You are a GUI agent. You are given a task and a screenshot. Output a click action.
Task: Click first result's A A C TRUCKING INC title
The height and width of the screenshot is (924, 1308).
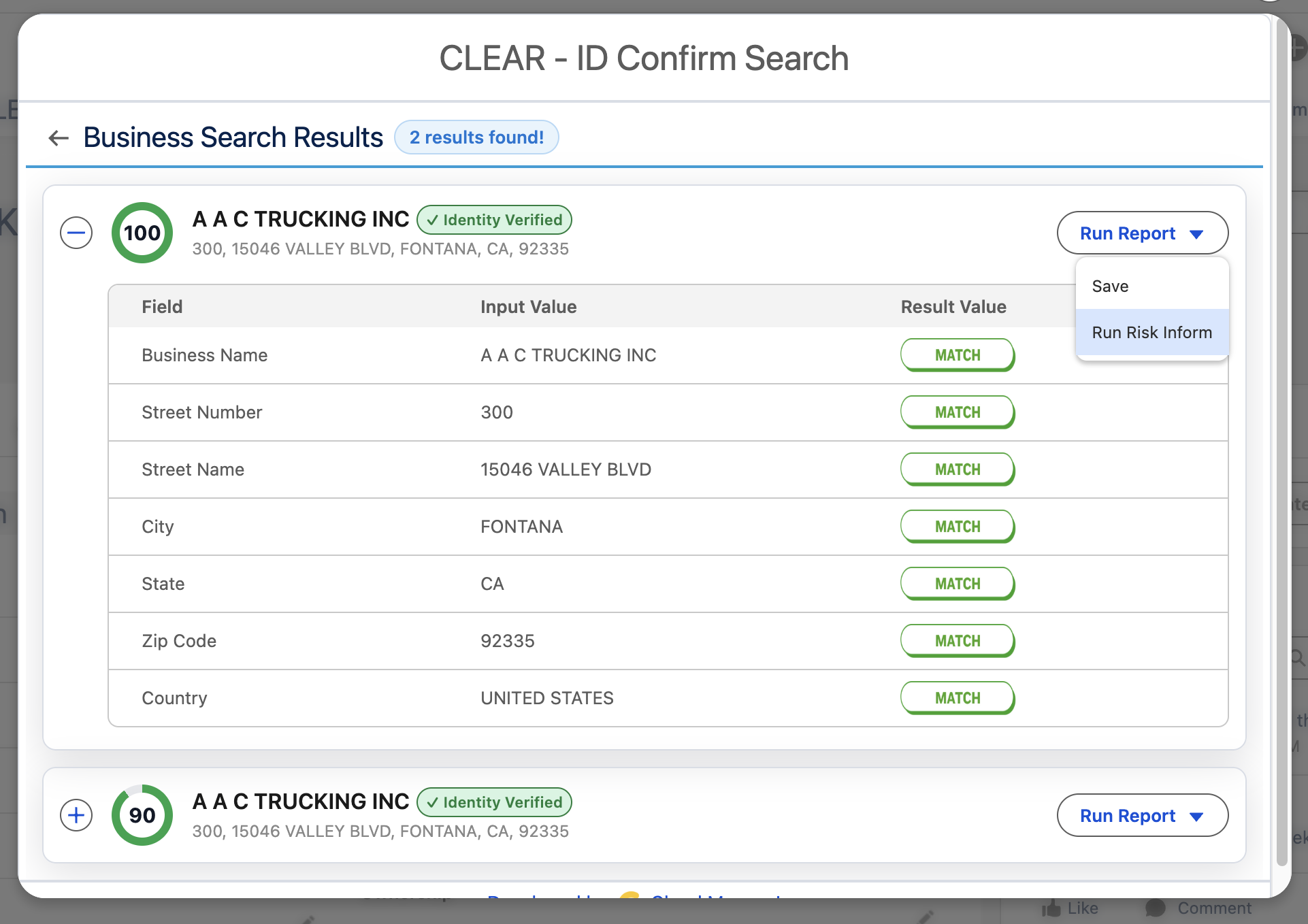pyautogui.click(x=301, y=219)
